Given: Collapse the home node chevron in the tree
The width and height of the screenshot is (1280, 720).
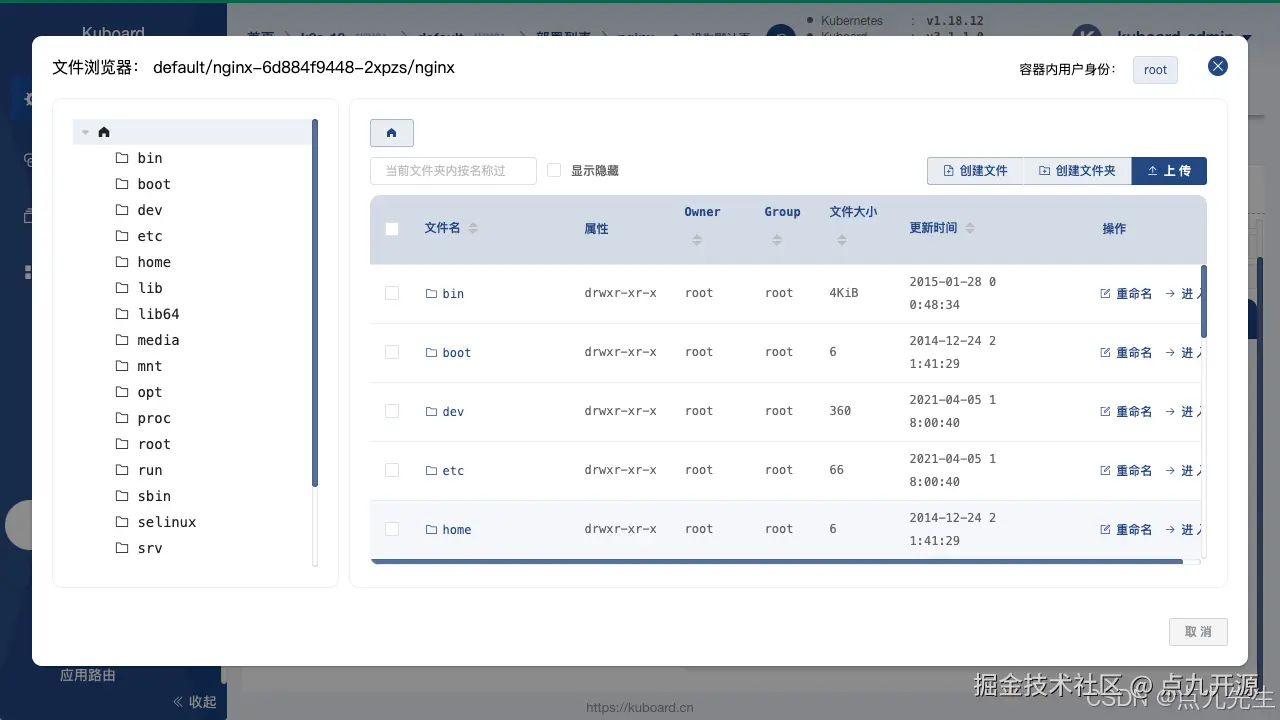Looking at the screenshot, I should [85, 131].
